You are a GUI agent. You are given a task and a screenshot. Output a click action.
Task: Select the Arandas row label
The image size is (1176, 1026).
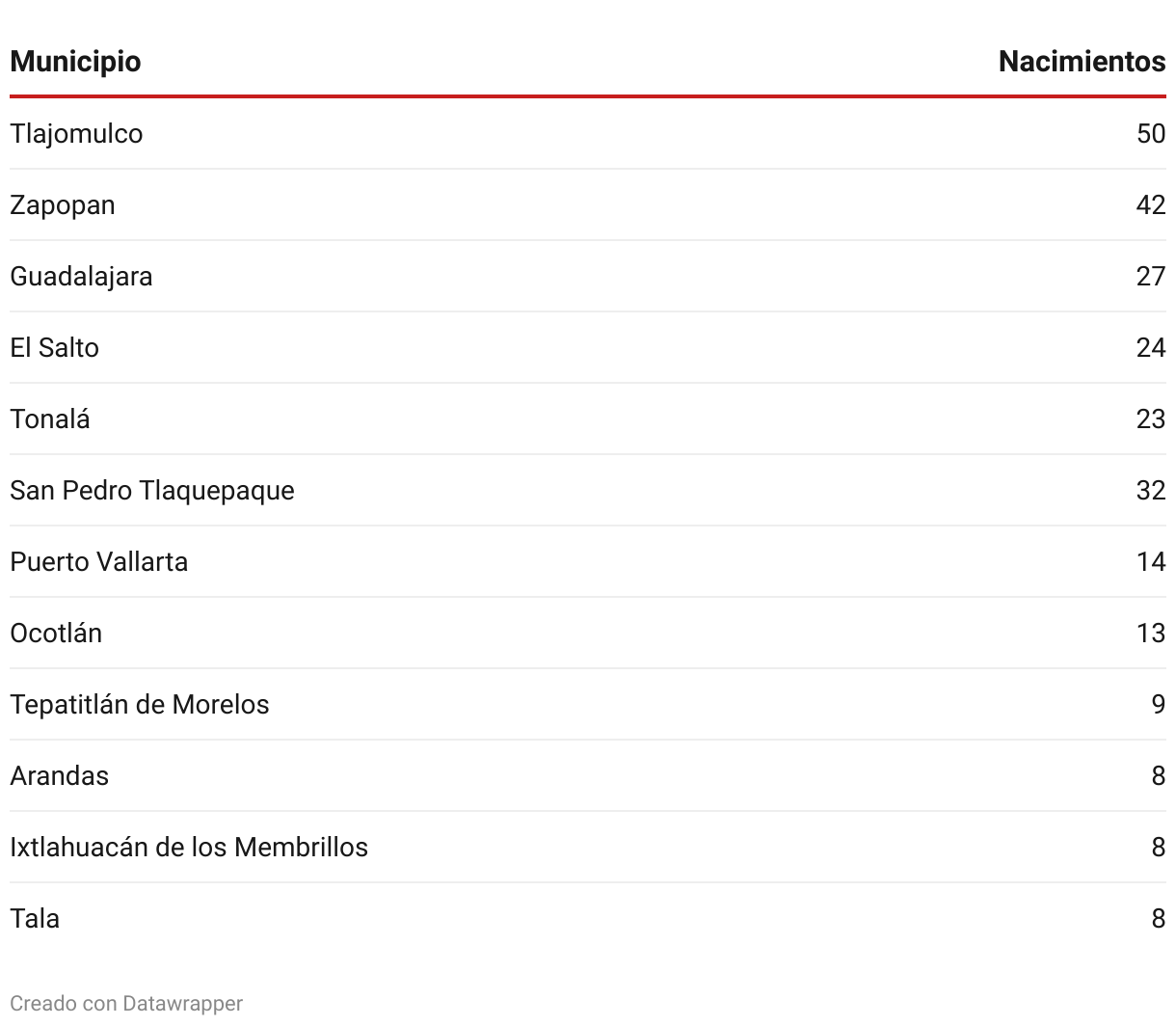[59, 775]
